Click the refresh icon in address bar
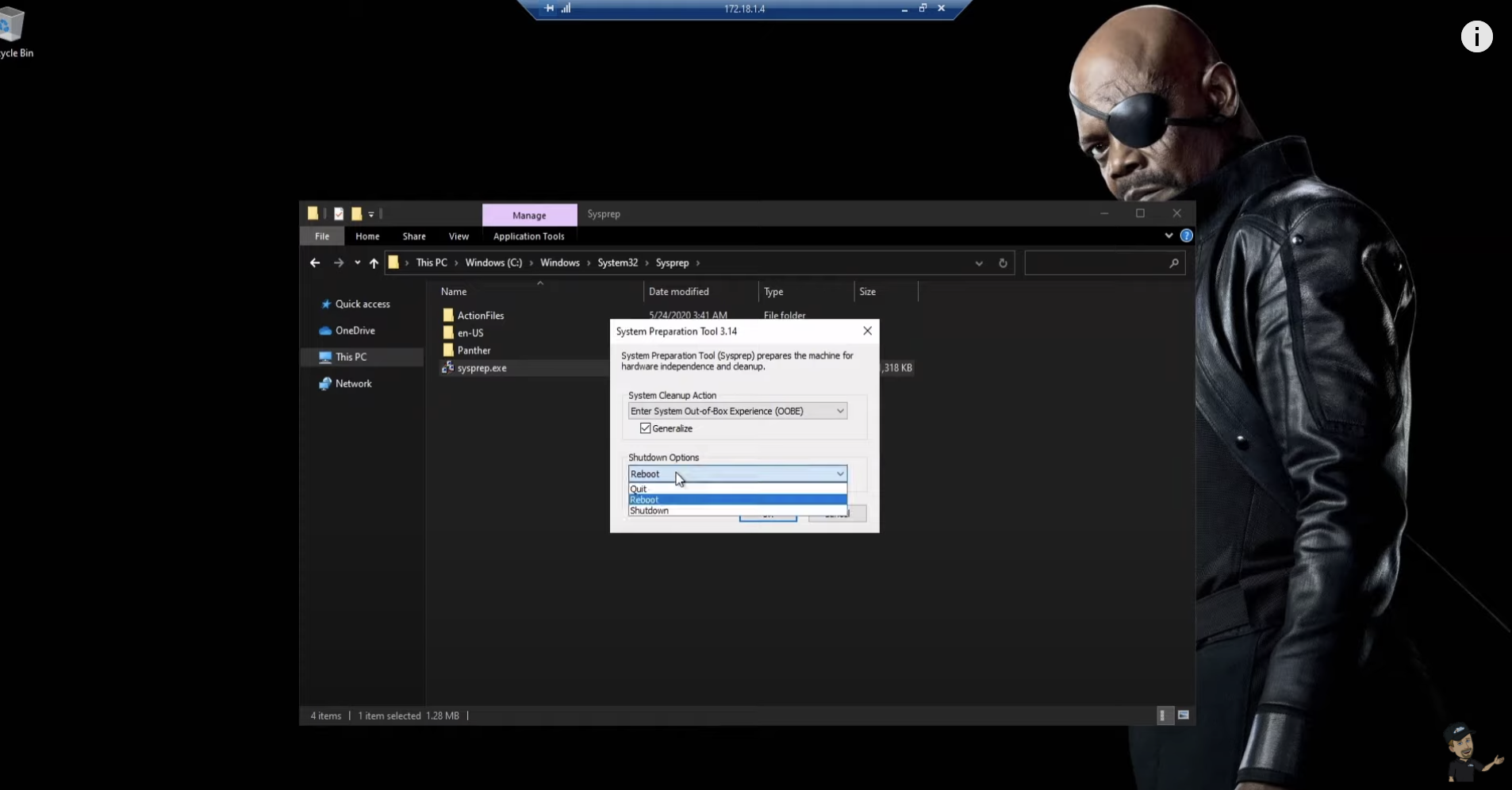Image resolution: width=1512 pixels, height=790 pixels. coord(1003,263)
